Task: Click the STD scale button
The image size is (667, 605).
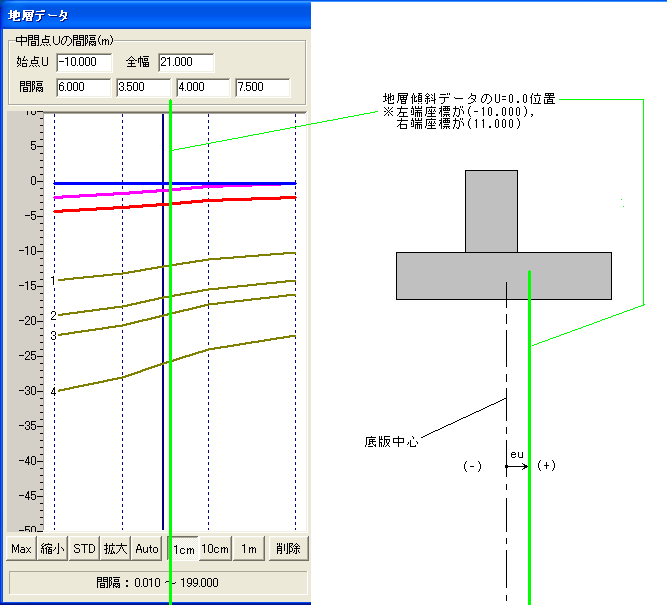Action: [x=84, y=548]
